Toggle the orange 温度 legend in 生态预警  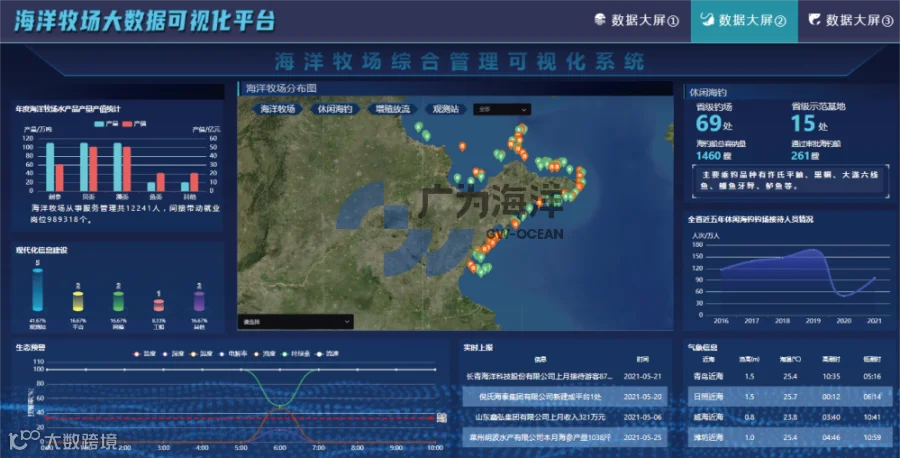click(x=201, y=354)
